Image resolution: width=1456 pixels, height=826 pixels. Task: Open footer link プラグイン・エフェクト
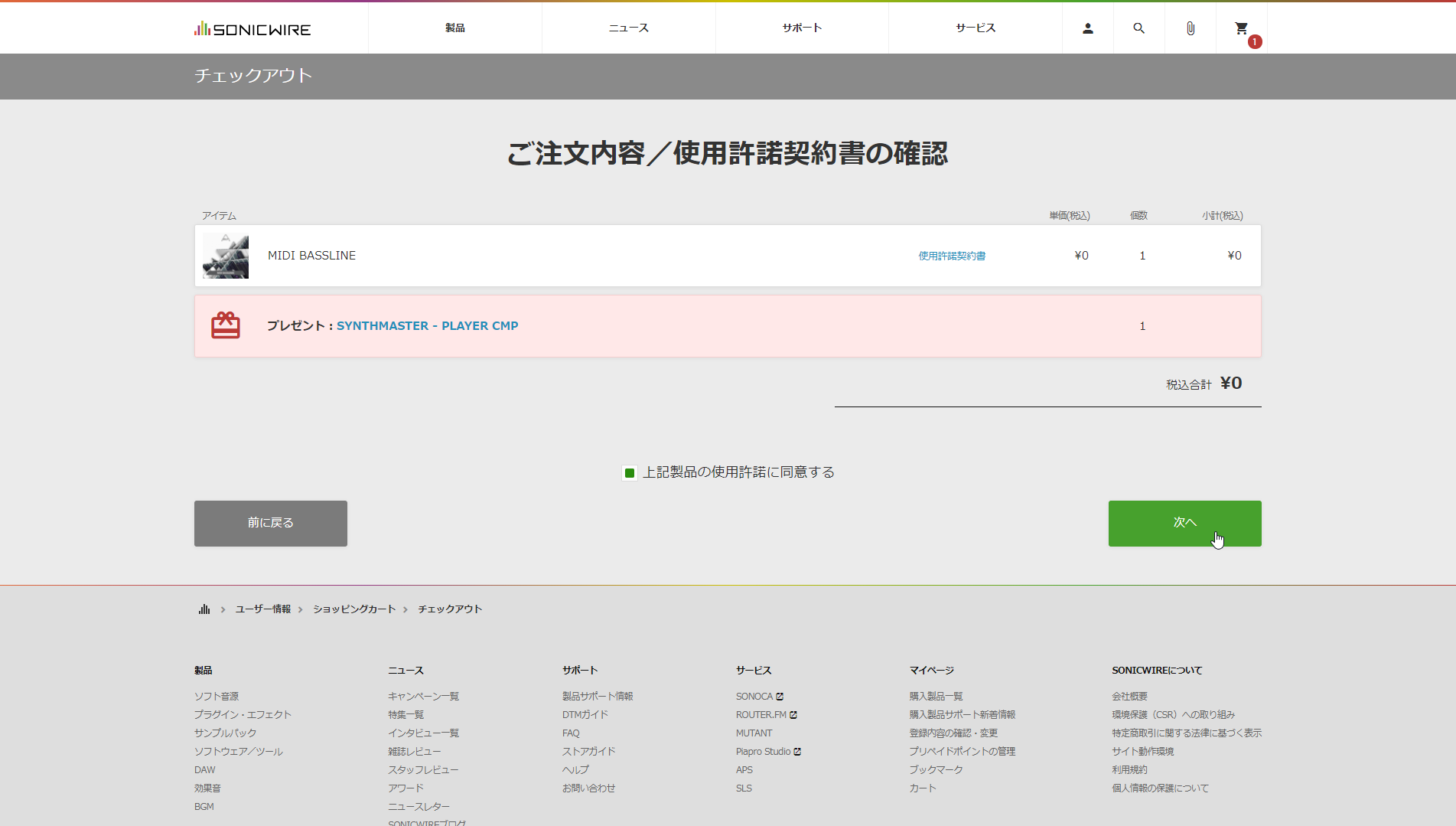click(x=243, y=715)
